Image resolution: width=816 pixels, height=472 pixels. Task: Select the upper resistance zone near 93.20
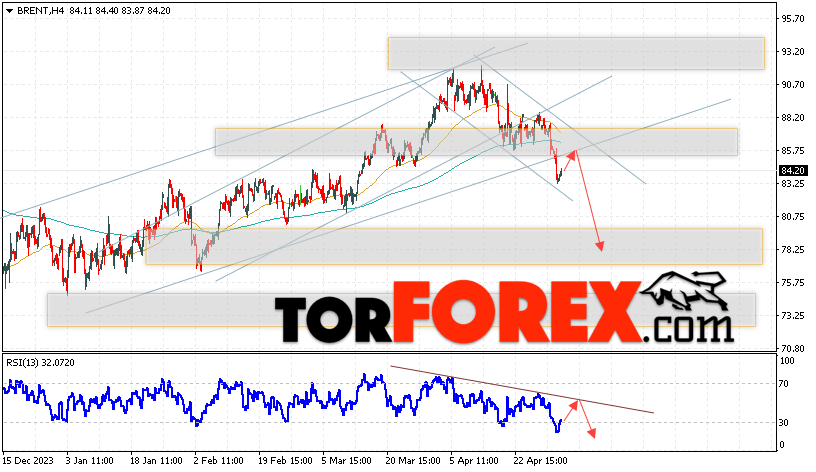[576, 54]
